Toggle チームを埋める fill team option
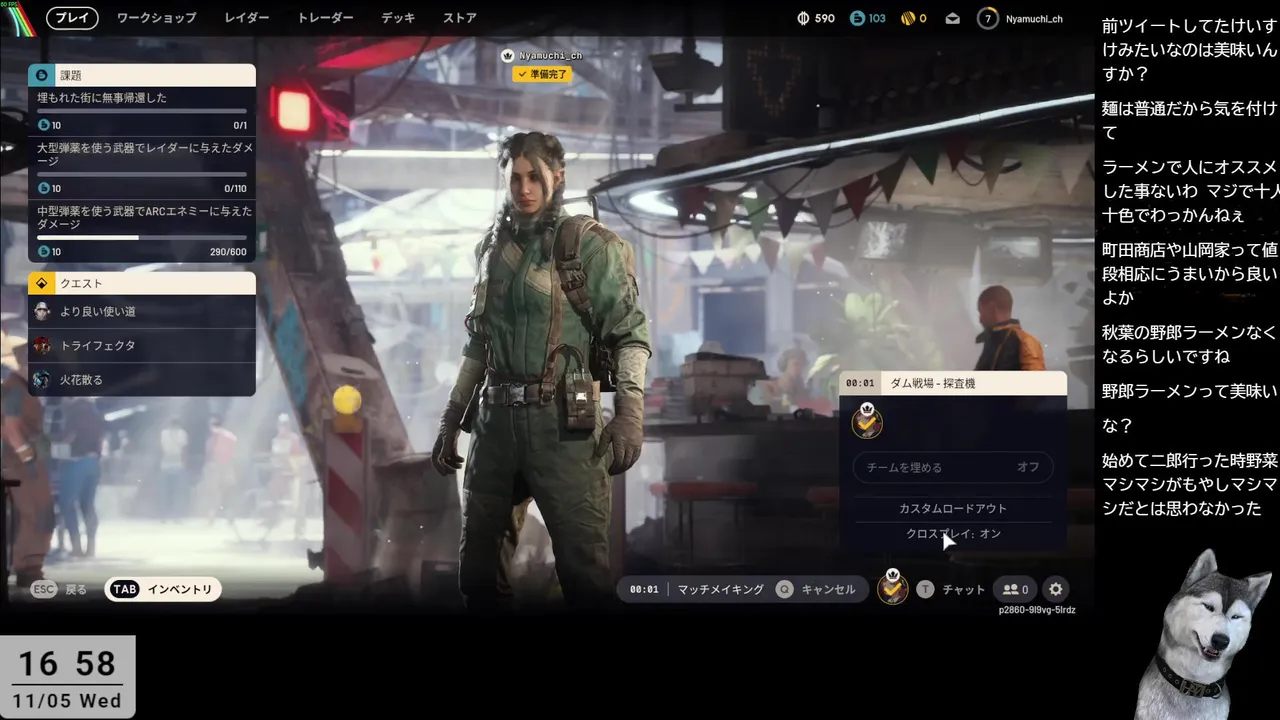 pos(952,467)
